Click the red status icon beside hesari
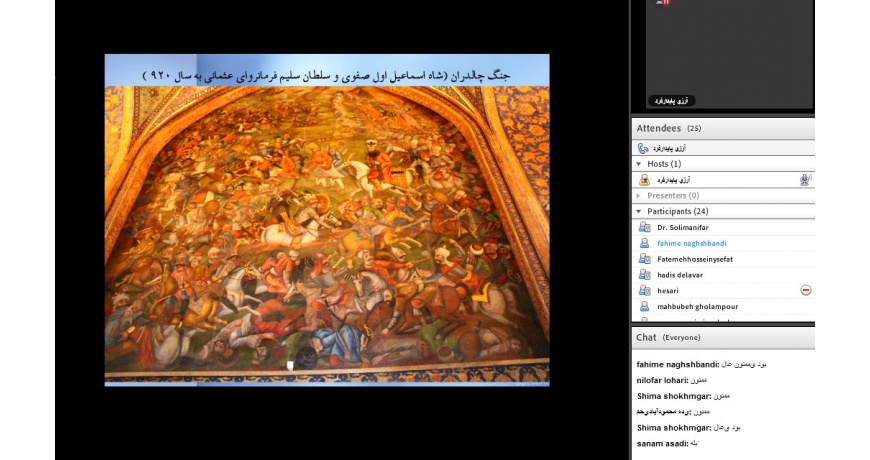 (806, 290)
